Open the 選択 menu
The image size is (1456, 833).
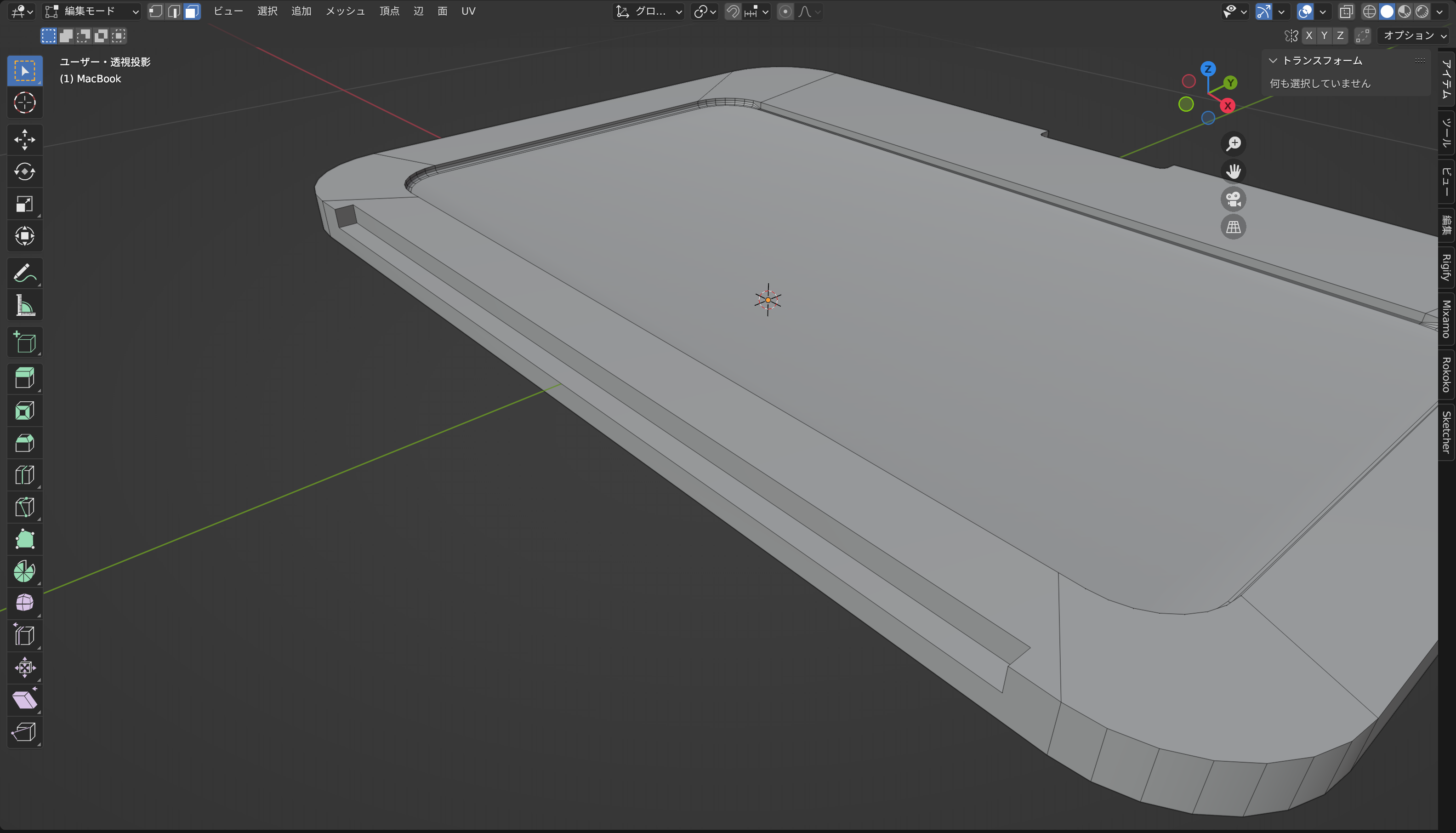click(x=267, y=11)
